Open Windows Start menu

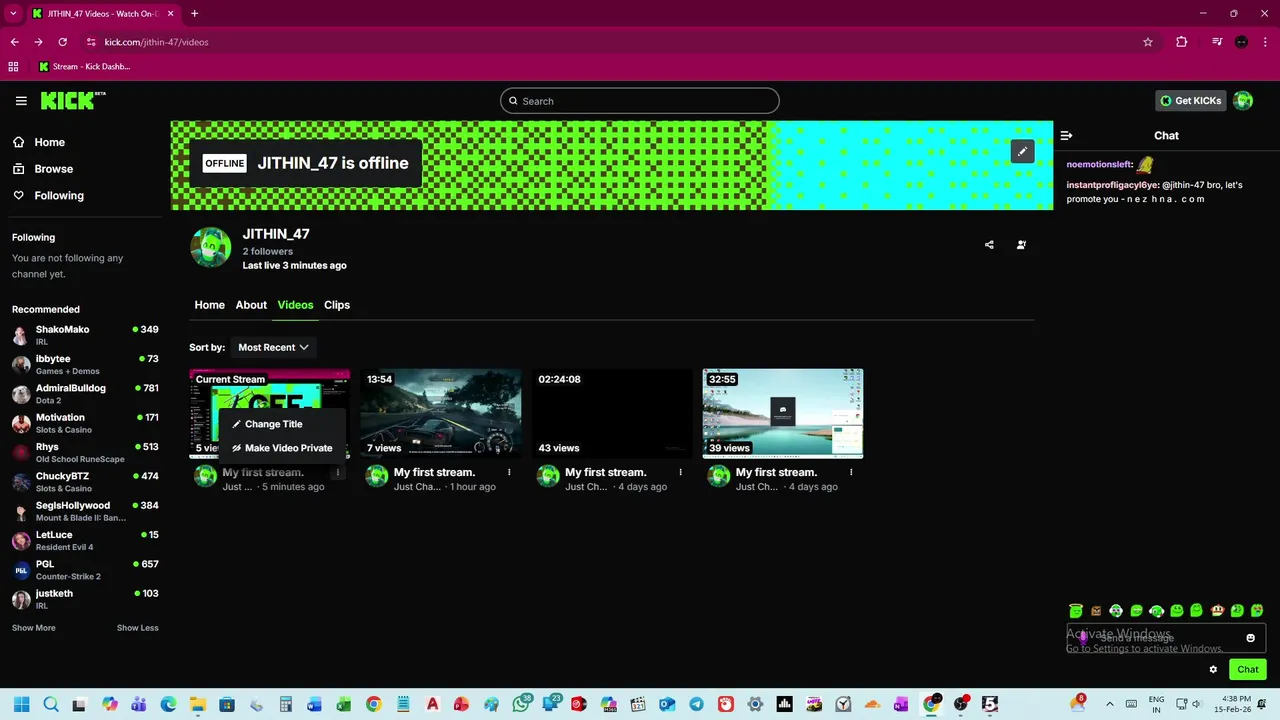[x=21, y=704]
